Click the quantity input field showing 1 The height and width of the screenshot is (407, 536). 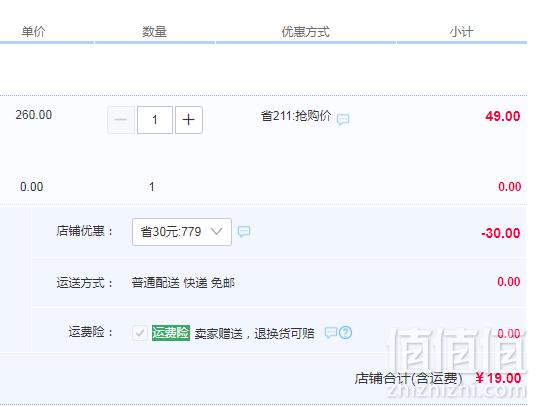[x=155, y=120]
